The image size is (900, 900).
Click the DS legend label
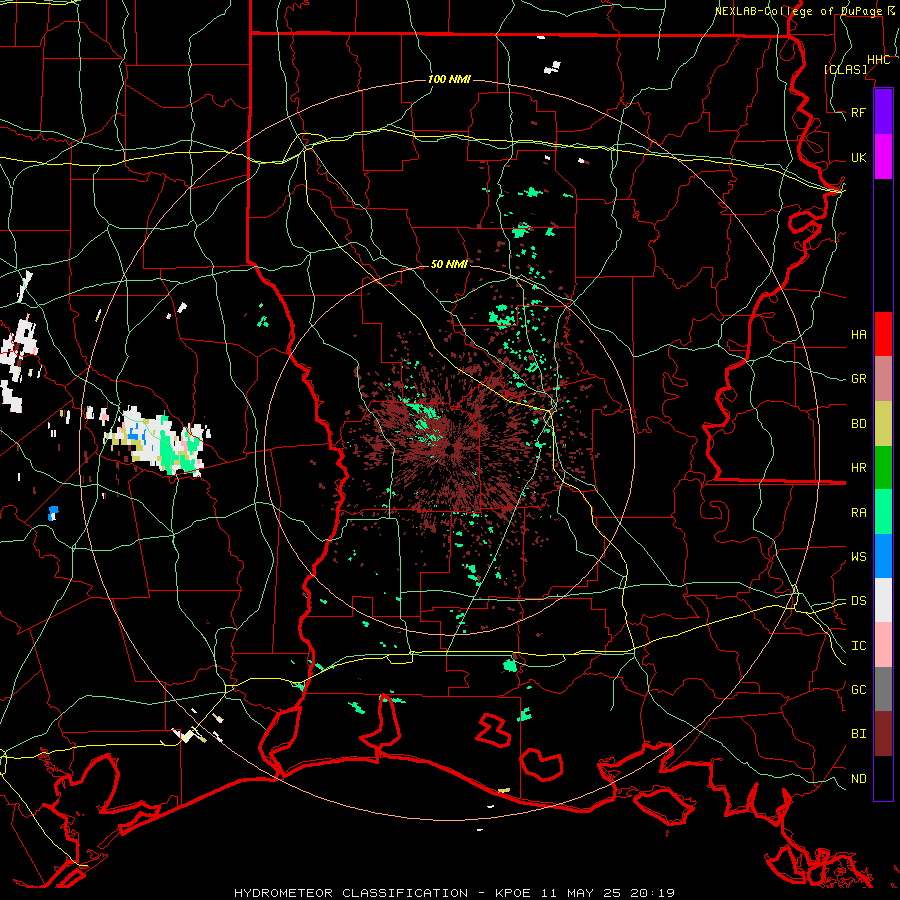[x=858, y=601]
